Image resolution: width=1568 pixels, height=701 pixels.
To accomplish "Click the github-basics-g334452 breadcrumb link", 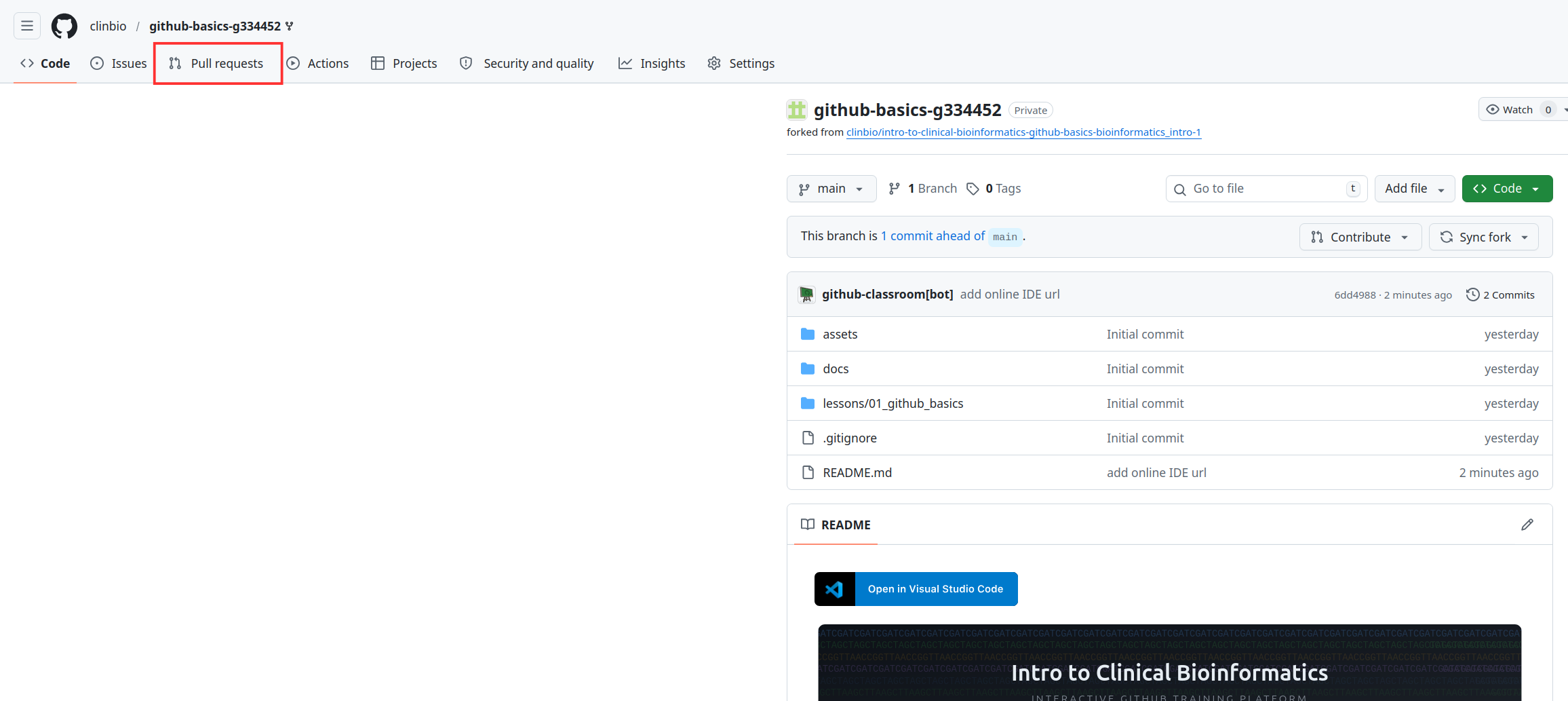I will point(215,26).
